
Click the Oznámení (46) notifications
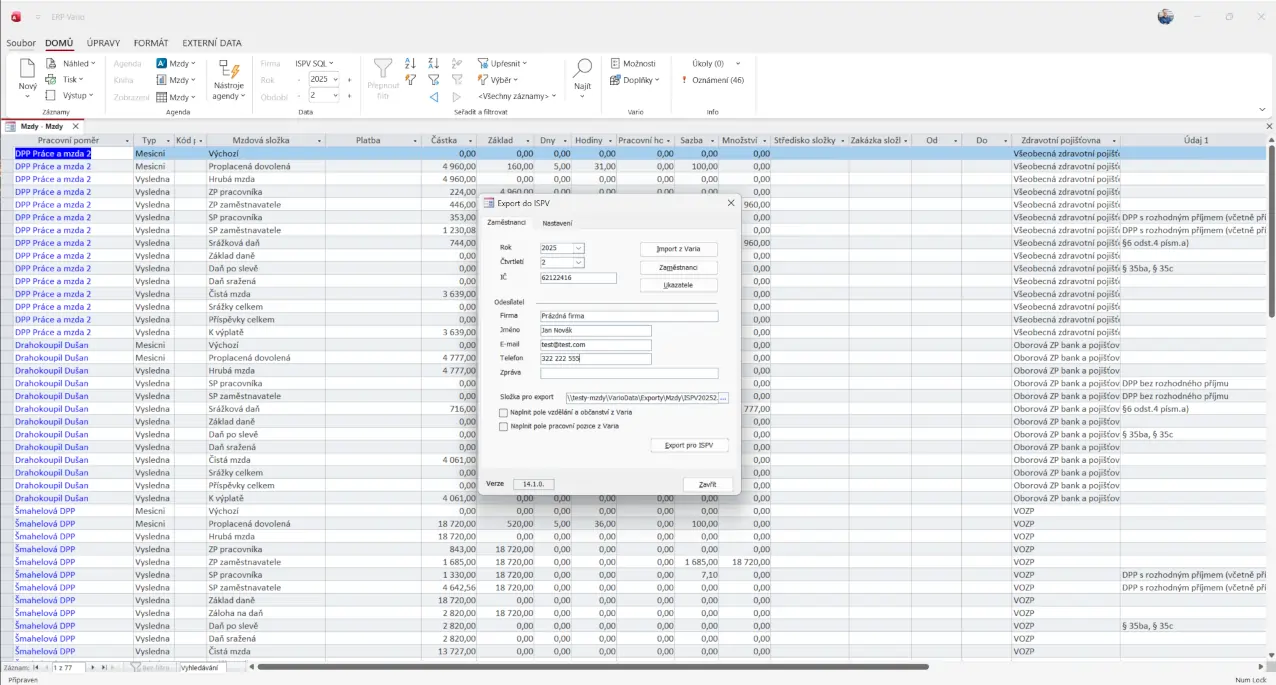point(711,80)
